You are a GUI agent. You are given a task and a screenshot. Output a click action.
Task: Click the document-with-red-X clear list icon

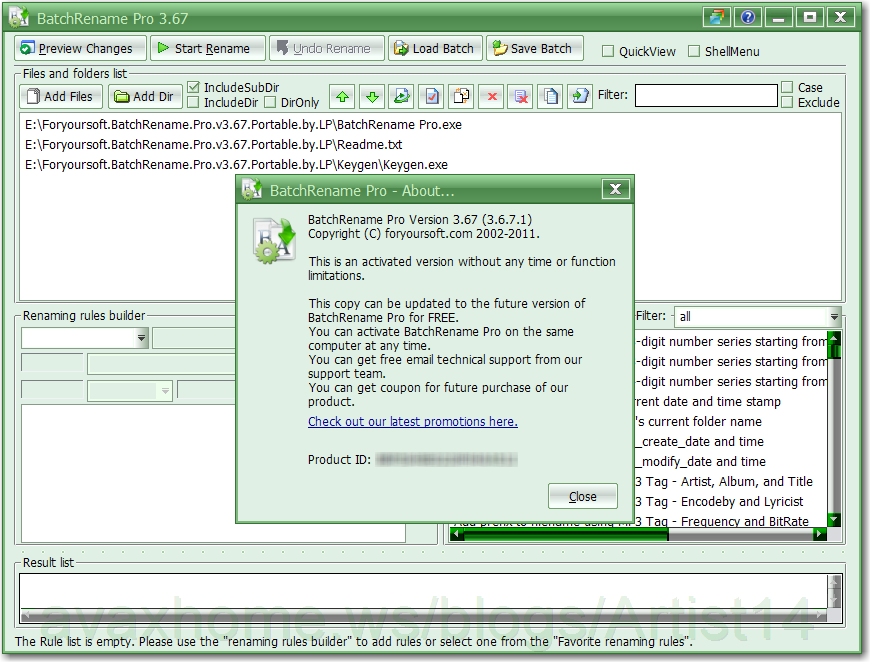(x=521, y=97)
